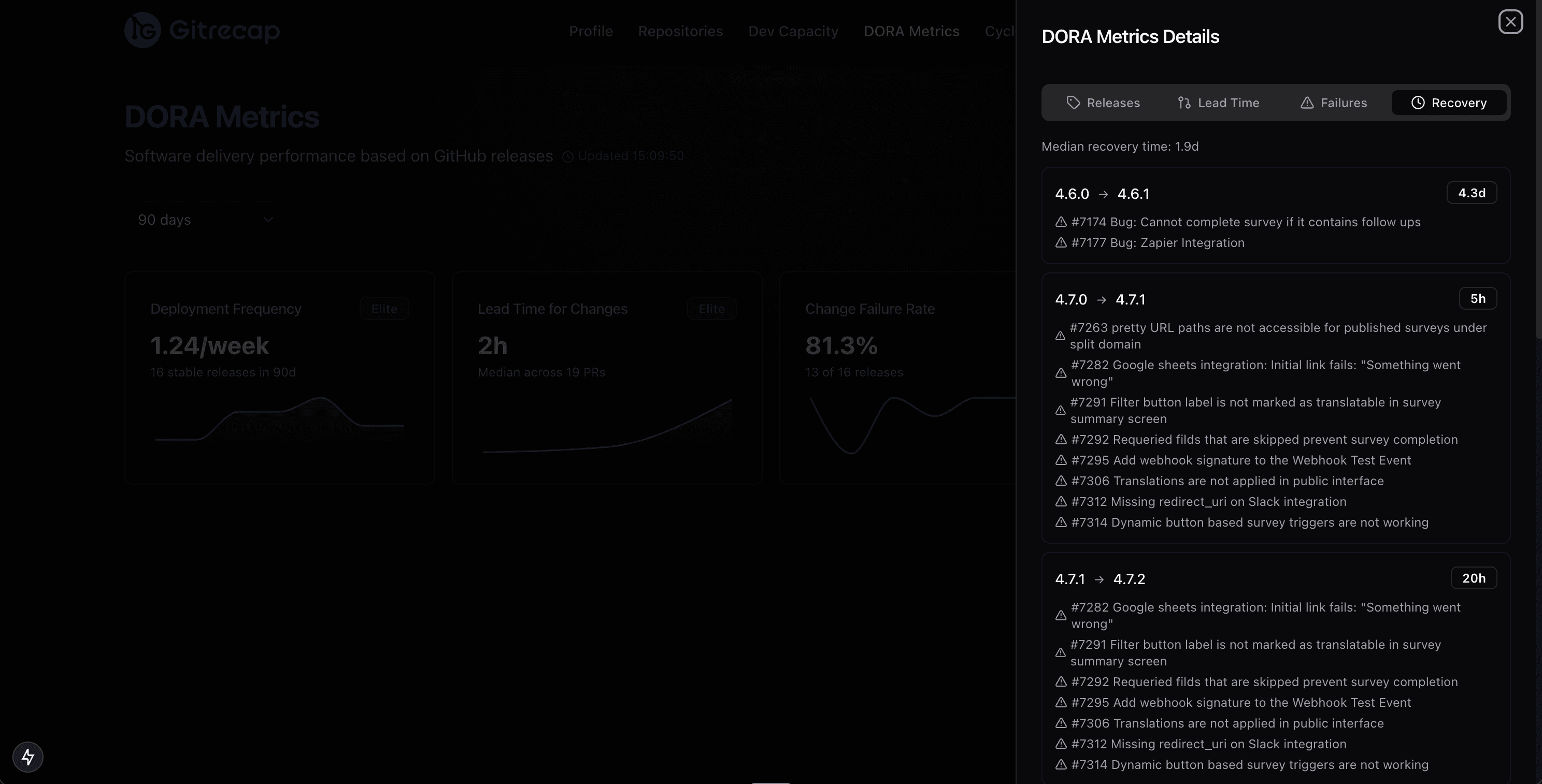Click the warning icon beside issue #7312

1060,502
